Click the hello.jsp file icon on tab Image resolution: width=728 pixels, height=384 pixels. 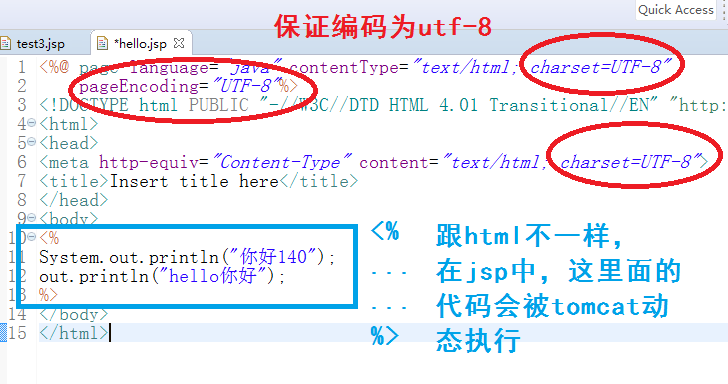tap(102, 44)
